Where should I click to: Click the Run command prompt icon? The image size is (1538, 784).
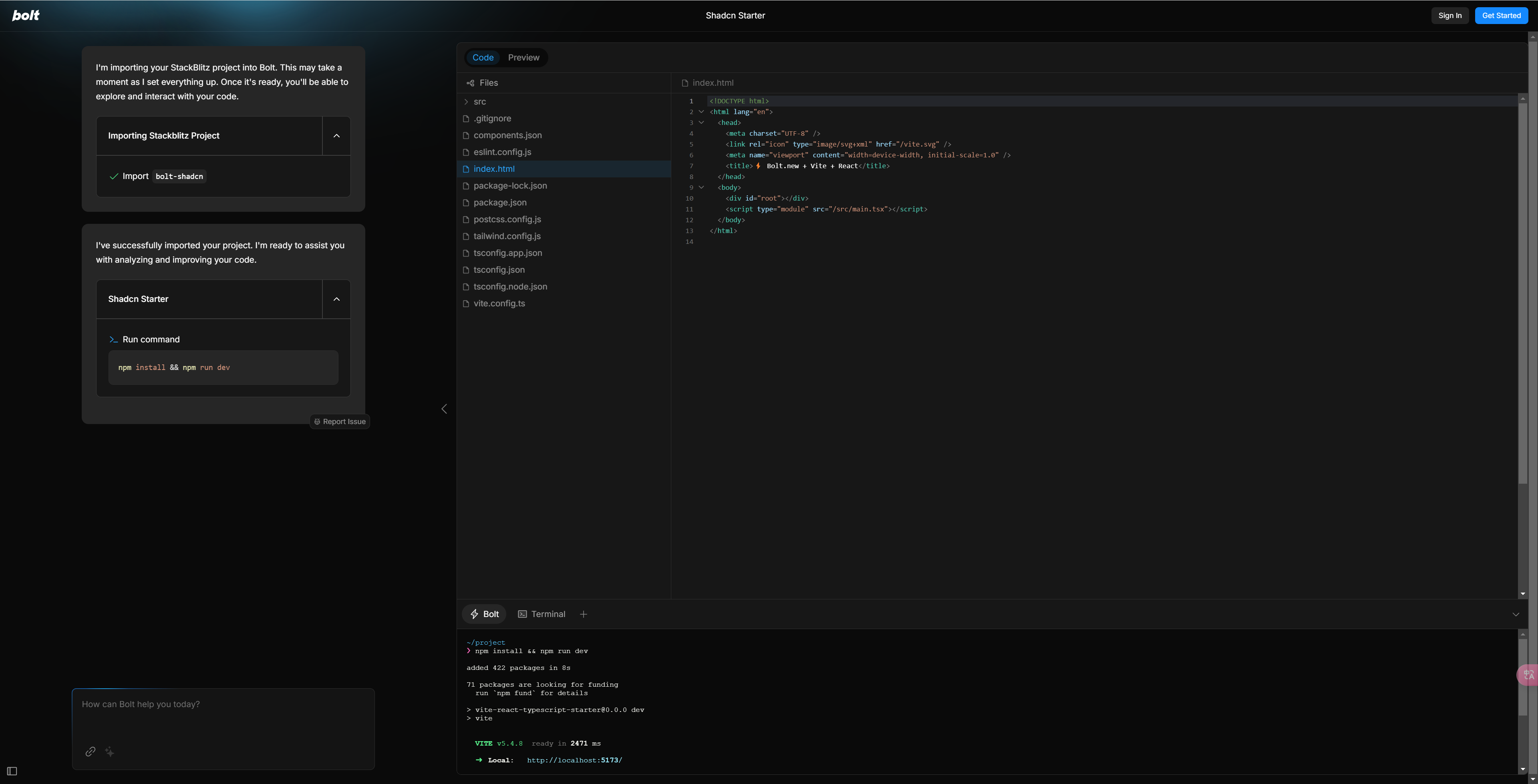pos(113,340)
